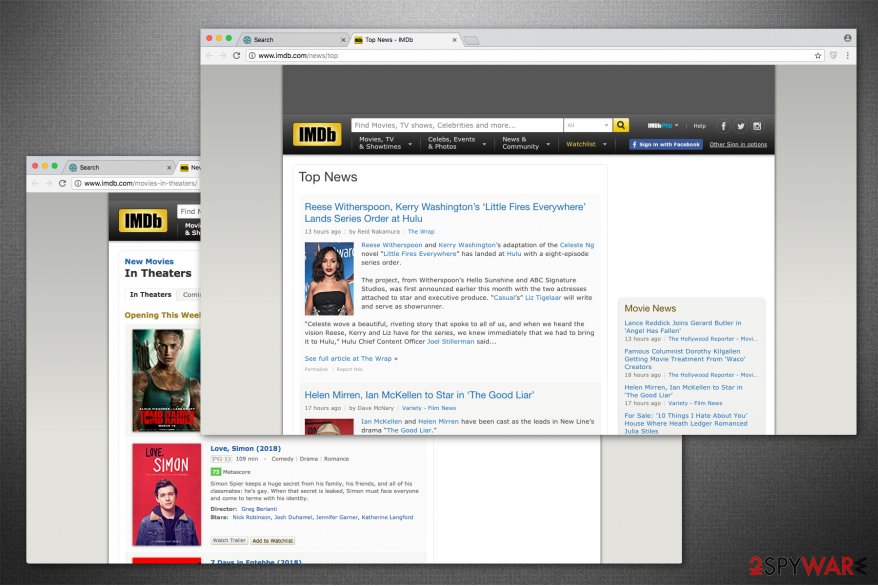Open Other Sign in options link
Screen dimensions: 878x586
point(738,144)
